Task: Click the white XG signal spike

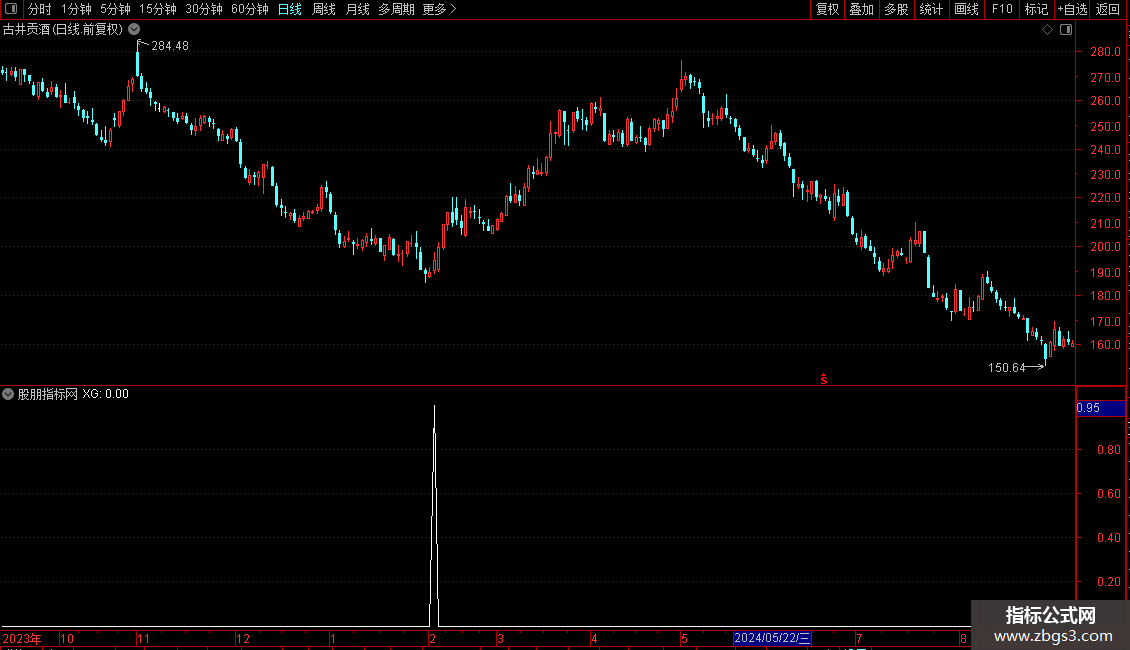Action: [x=434, y=515]
